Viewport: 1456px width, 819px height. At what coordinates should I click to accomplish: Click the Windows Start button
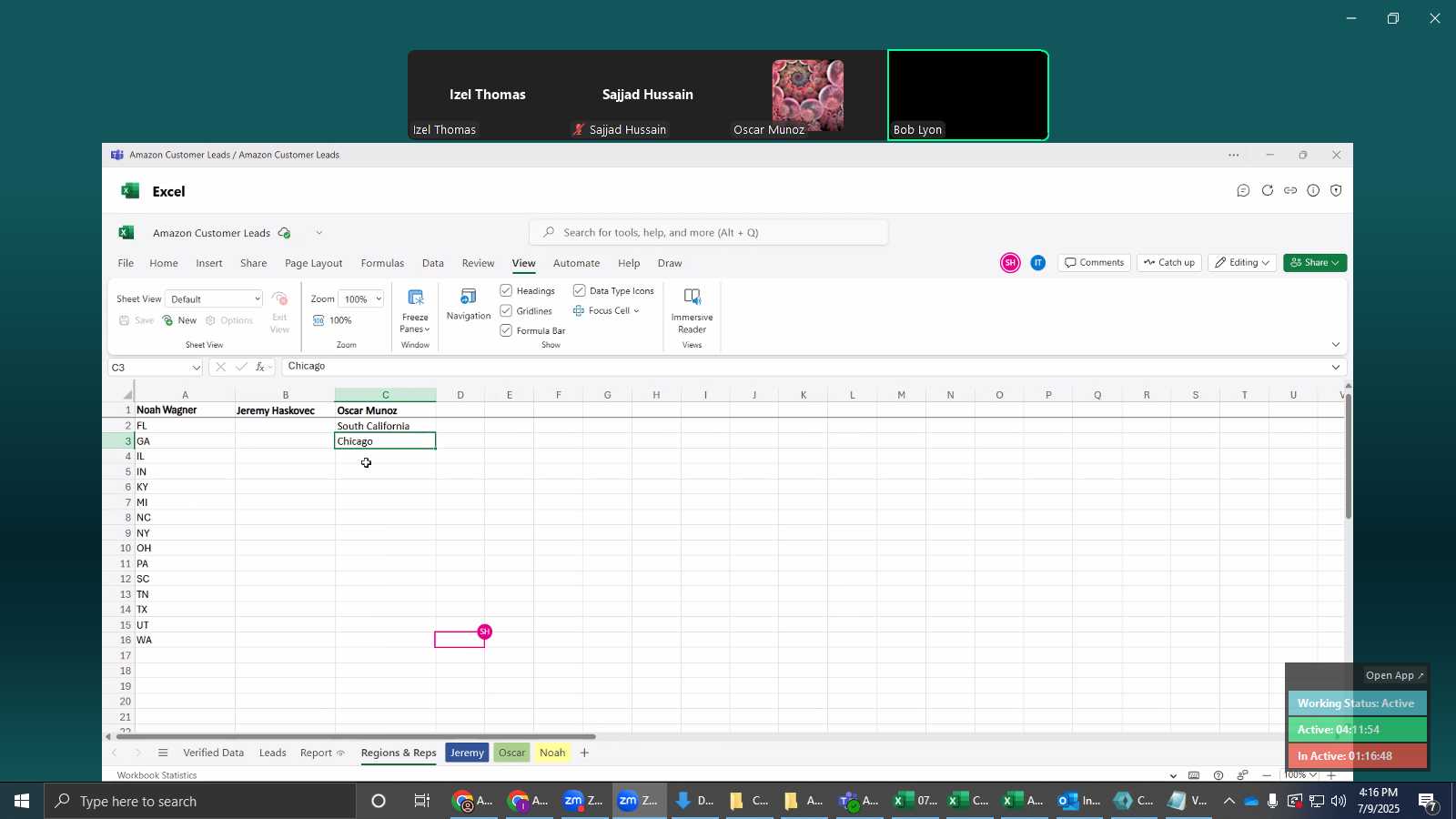(x=21, y=801)
